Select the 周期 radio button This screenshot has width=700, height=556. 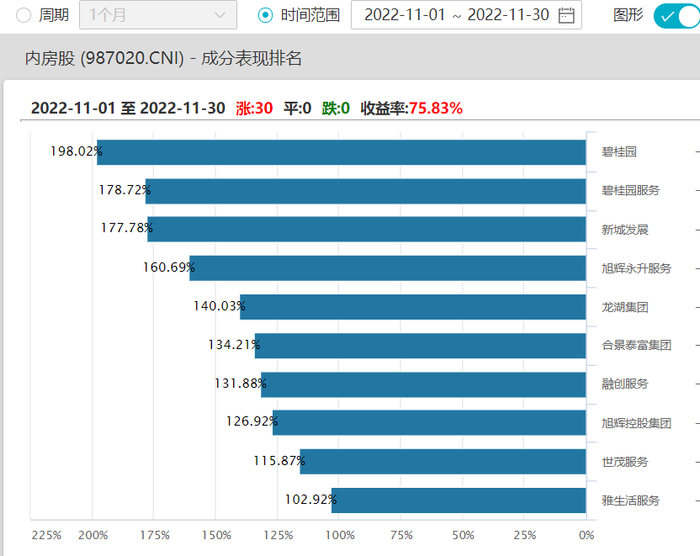coord(23,16)
